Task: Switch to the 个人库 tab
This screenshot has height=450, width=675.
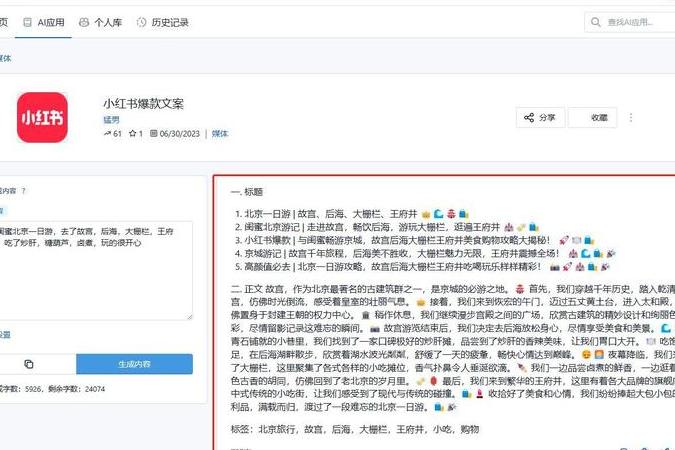Action: tap(101, 22)
